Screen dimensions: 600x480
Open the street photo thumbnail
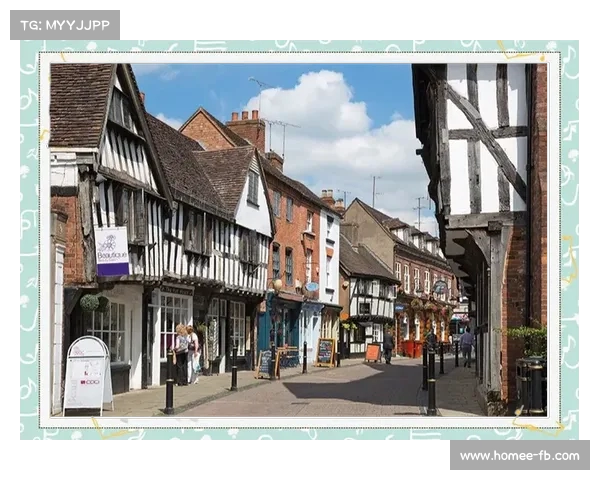[300, 240]
